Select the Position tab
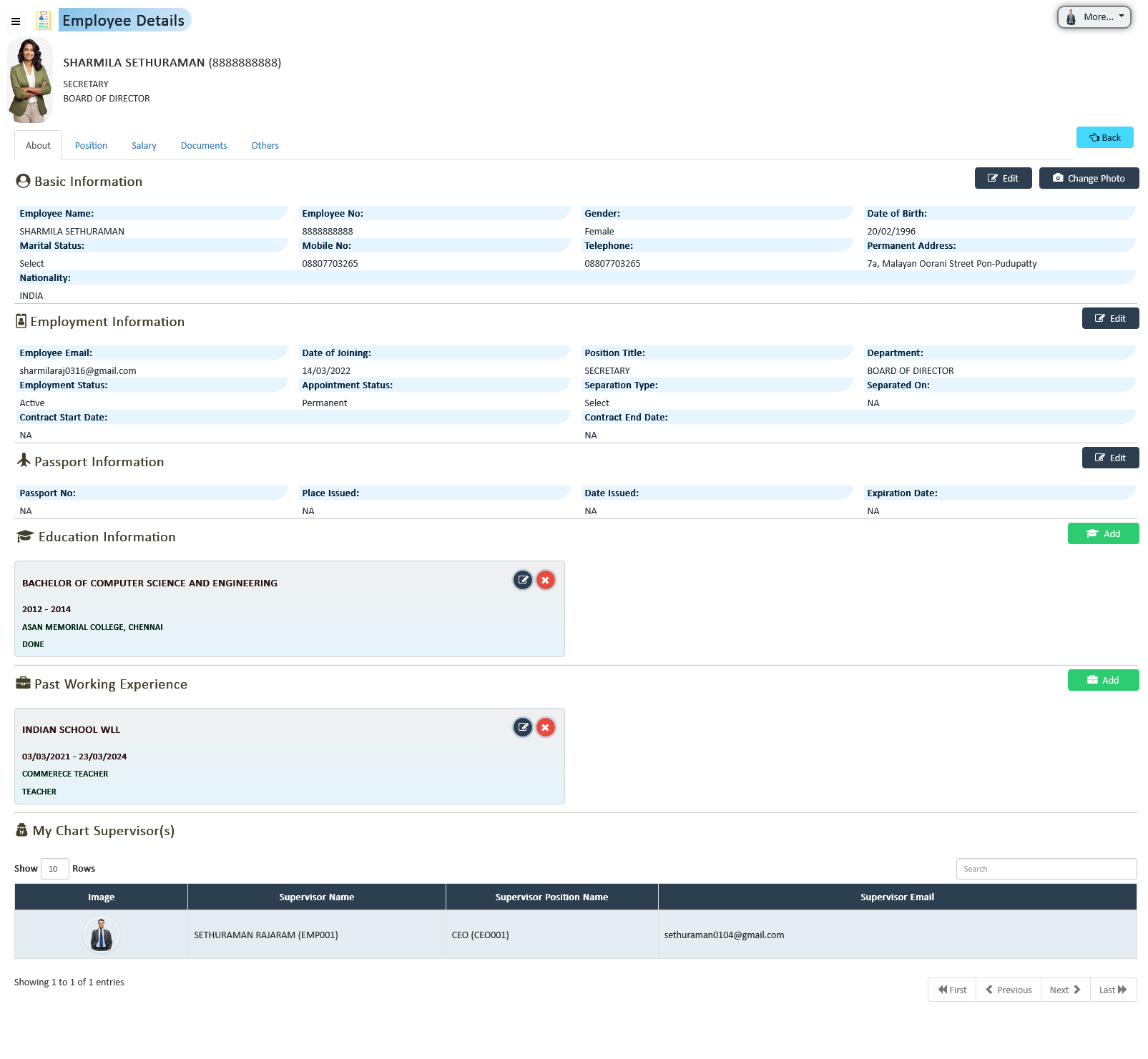 tap(91, 145)
